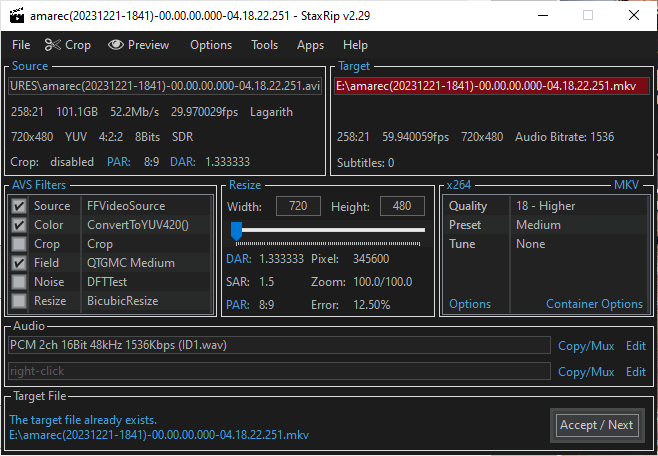Open the Options menu
658x456 pixels.
tap(211, 45)
